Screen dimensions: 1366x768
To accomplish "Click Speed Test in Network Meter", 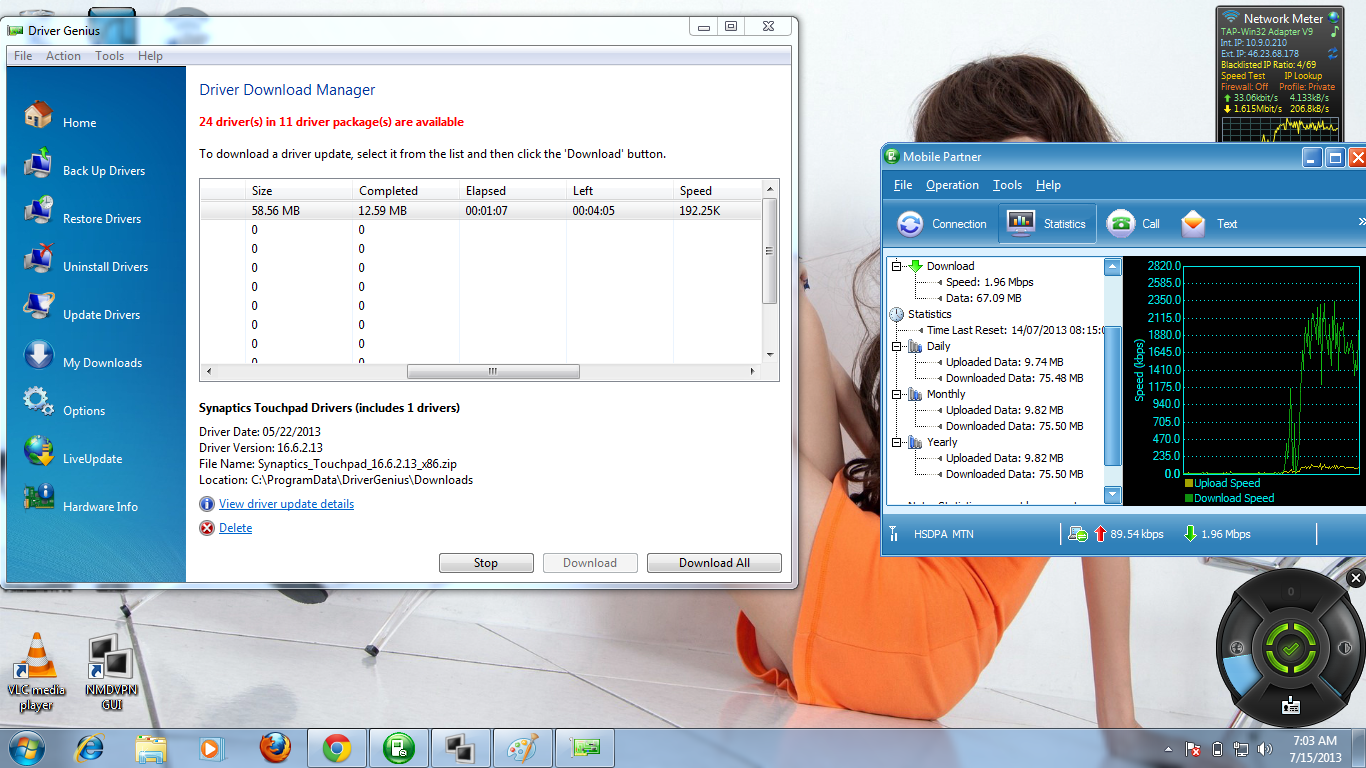I will (x=1243, y=76).
